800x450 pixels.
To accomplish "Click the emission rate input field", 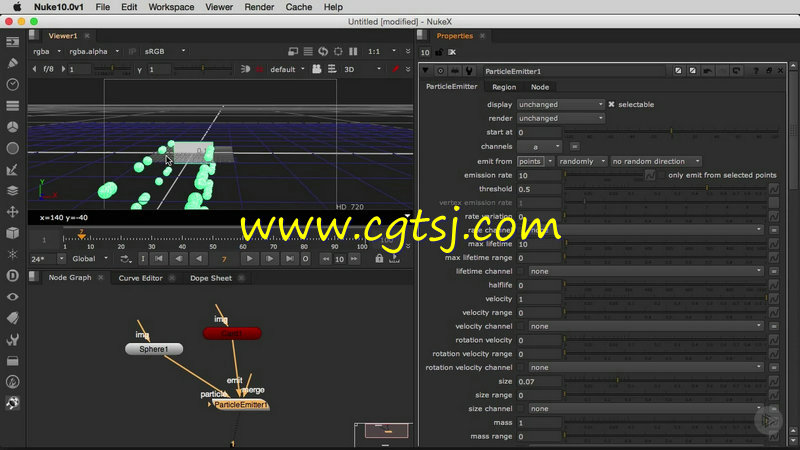I will [x=539, y=175].
